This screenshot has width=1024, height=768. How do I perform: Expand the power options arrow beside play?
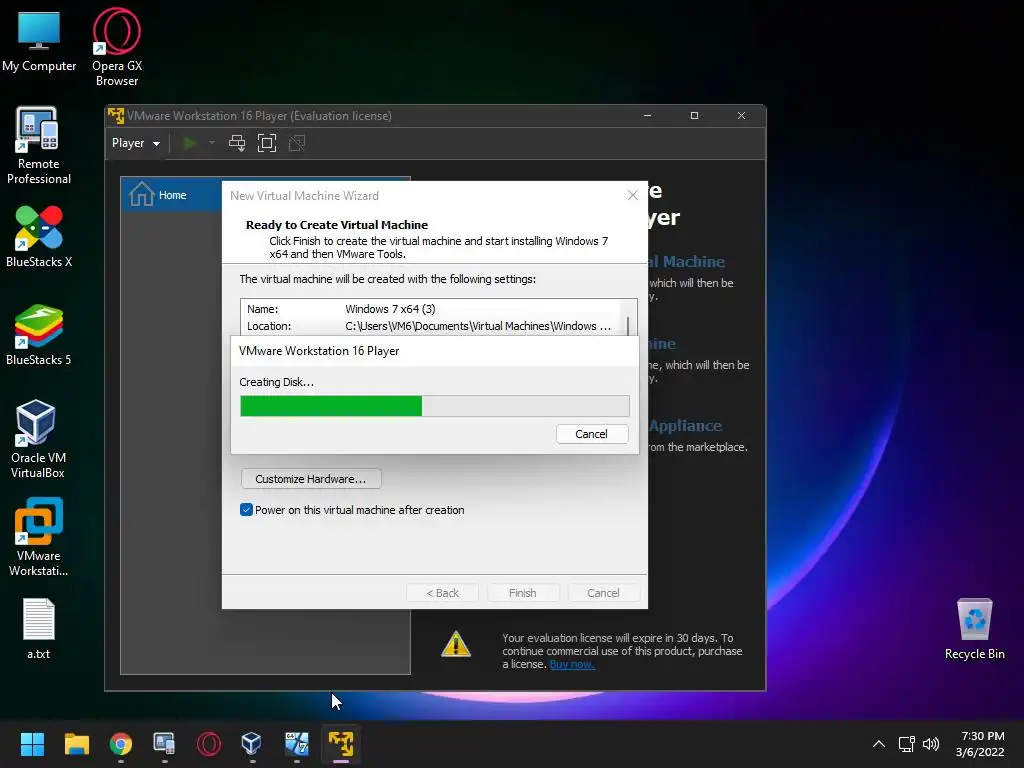[x=212, y=143]
